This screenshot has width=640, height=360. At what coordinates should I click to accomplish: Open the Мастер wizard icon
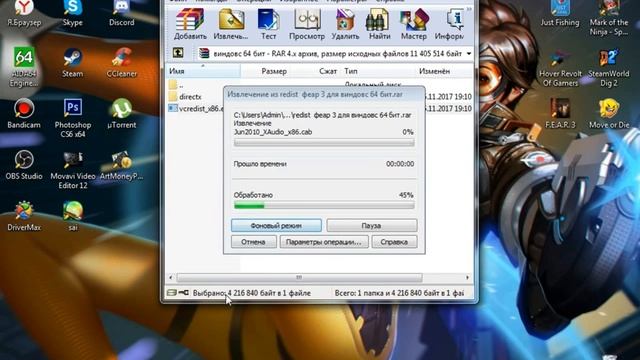tap(413, 24)
